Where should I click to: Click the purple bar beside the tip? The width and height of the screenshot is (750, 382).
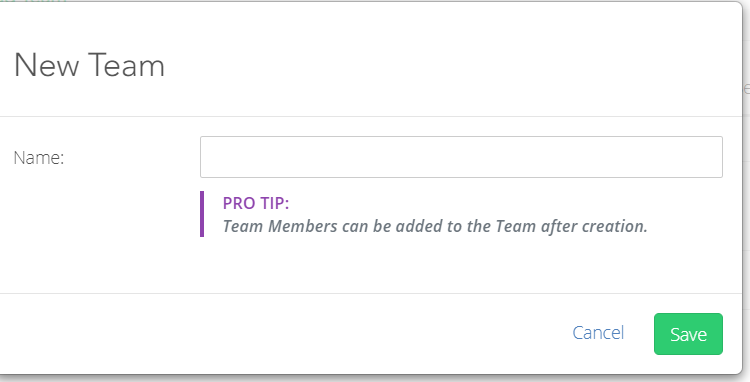pos(202,214)
